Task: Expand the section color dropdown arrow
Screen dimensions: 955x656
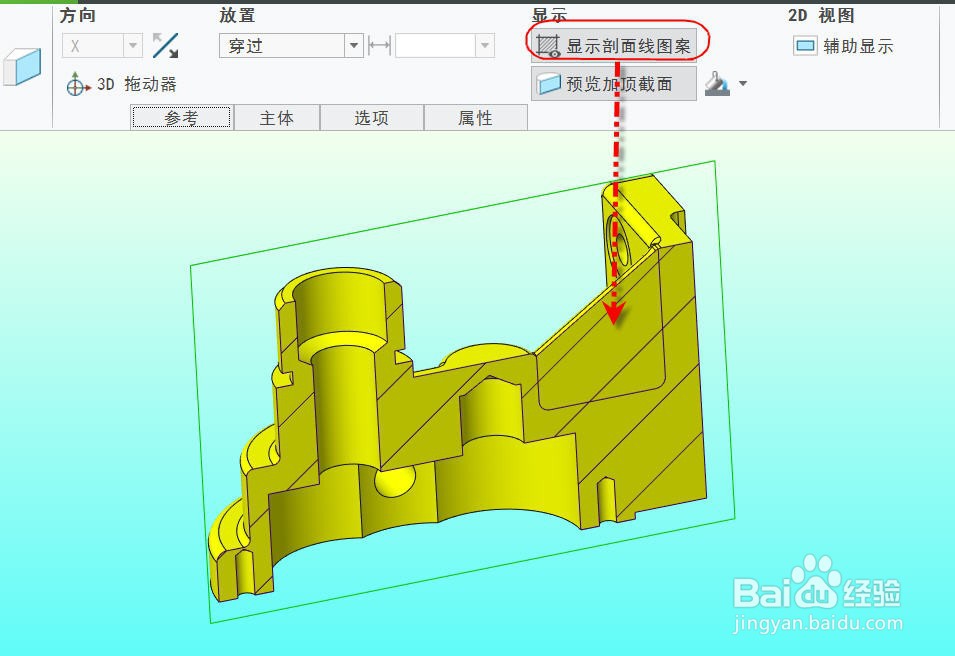Action: [743, 83]
